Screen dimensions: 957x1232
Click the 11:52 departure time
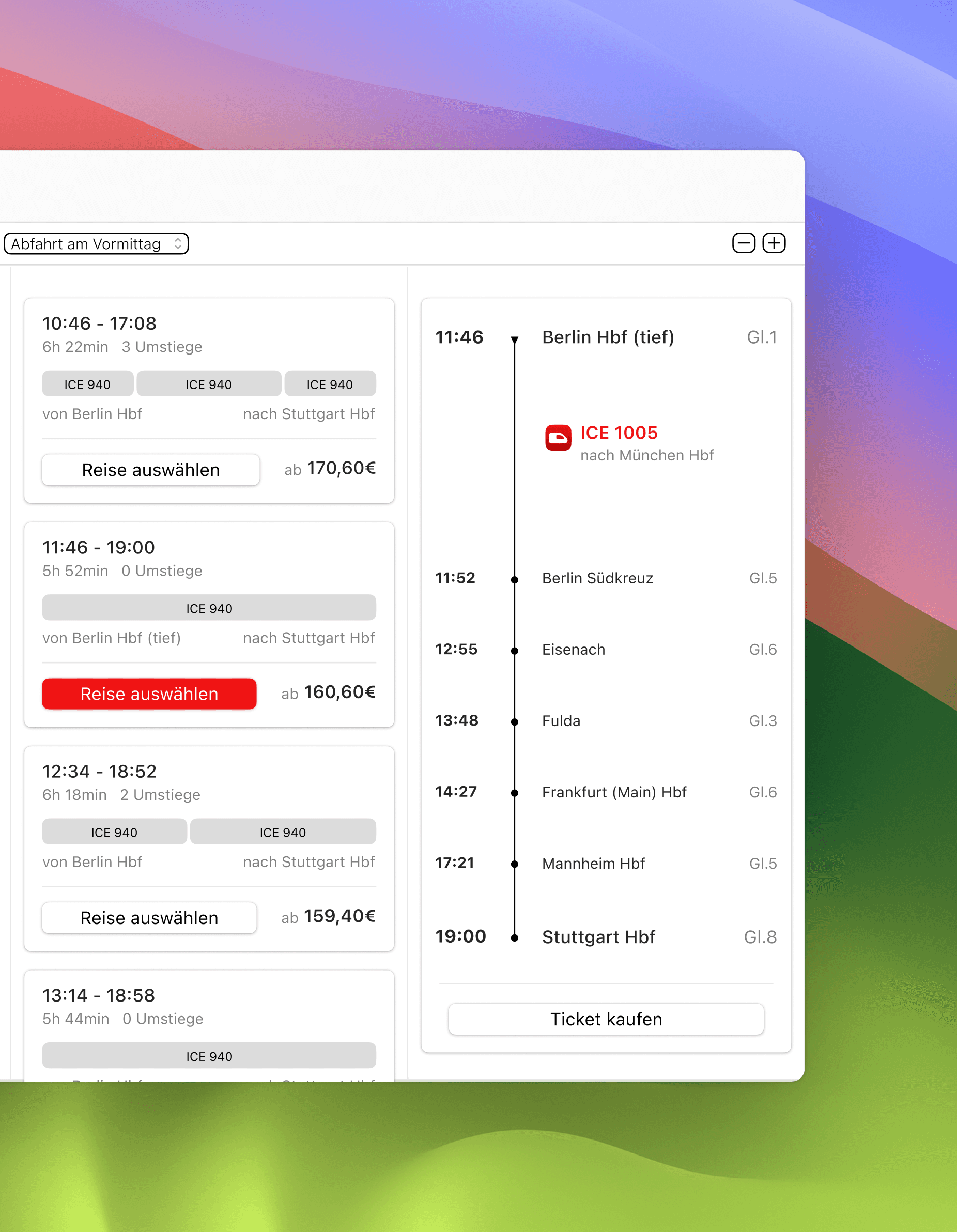click(x=455, y=578)
